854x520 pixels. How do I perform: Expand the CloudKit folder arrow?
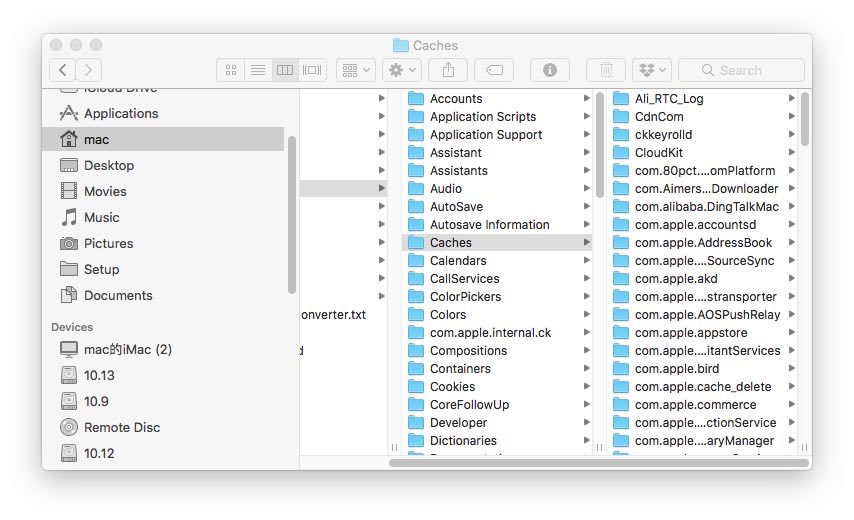(791, 152)
